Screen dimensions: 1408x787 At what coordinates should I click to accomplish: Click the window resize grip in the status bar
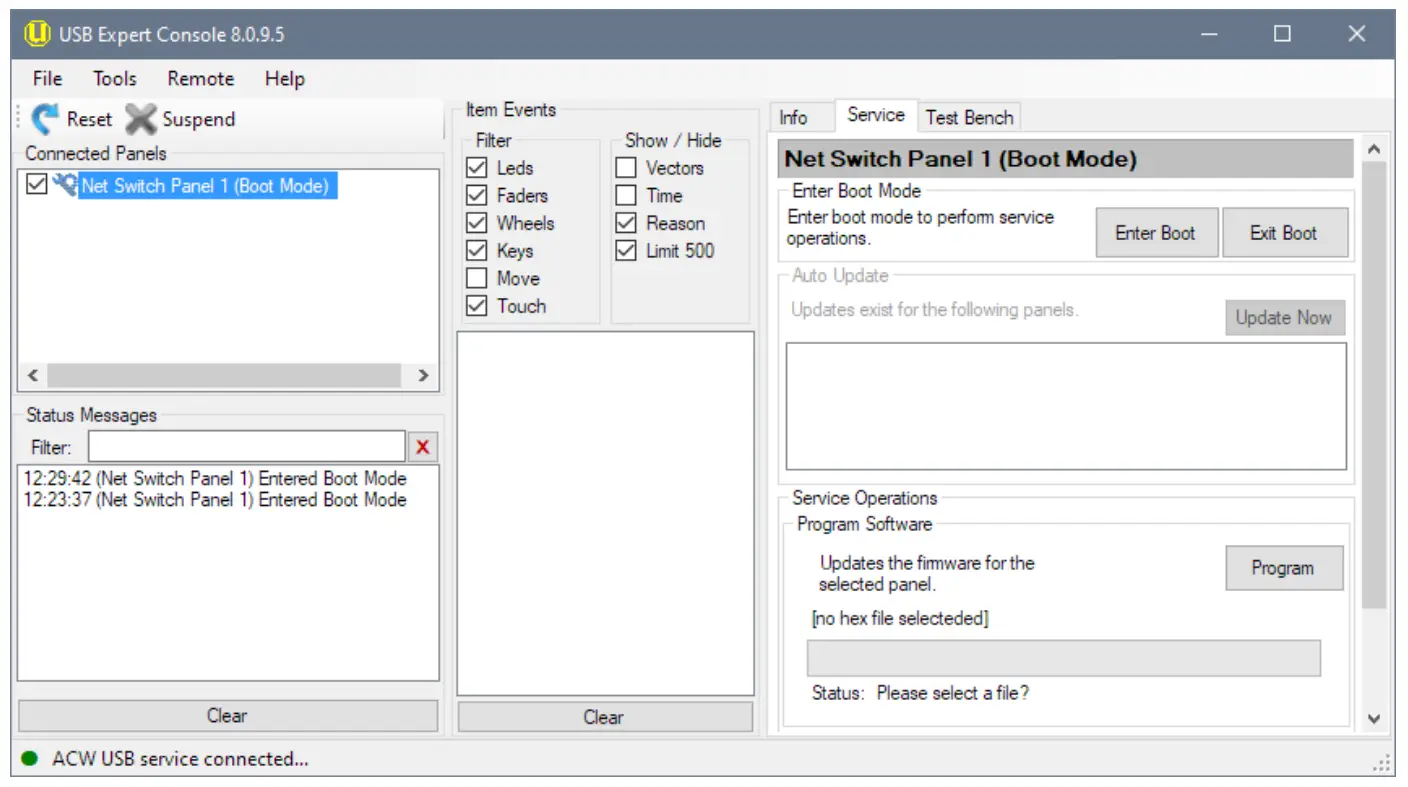[x=1384, y=764]
